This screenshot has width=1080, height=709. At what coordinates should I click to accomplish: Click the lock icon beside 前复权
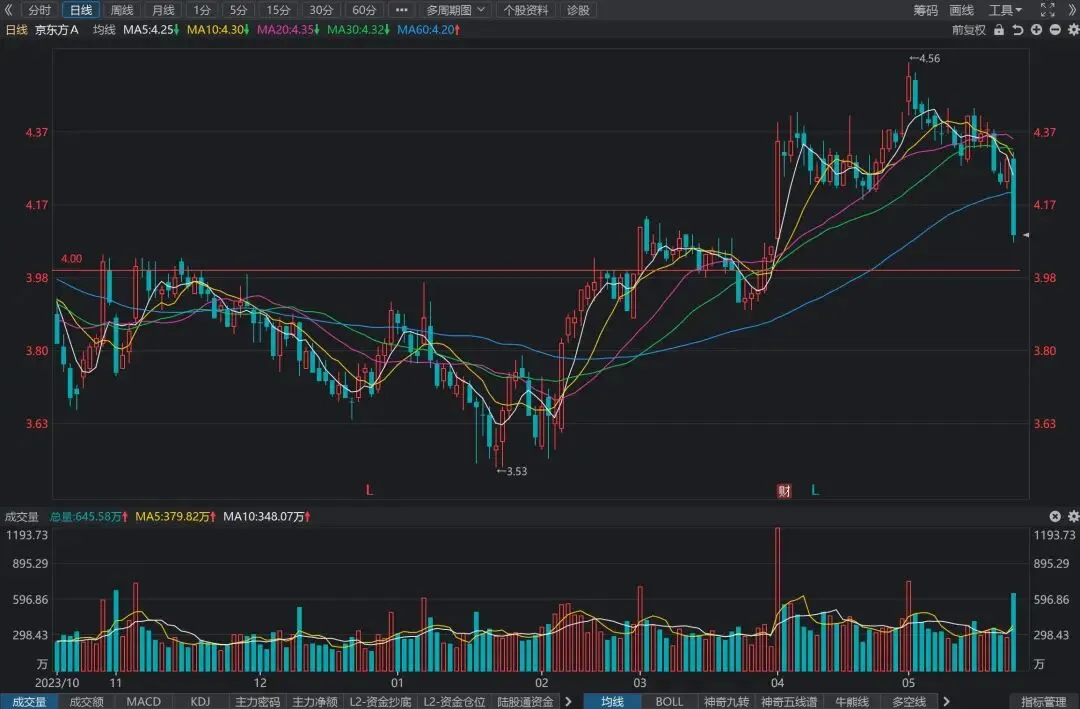999,30
